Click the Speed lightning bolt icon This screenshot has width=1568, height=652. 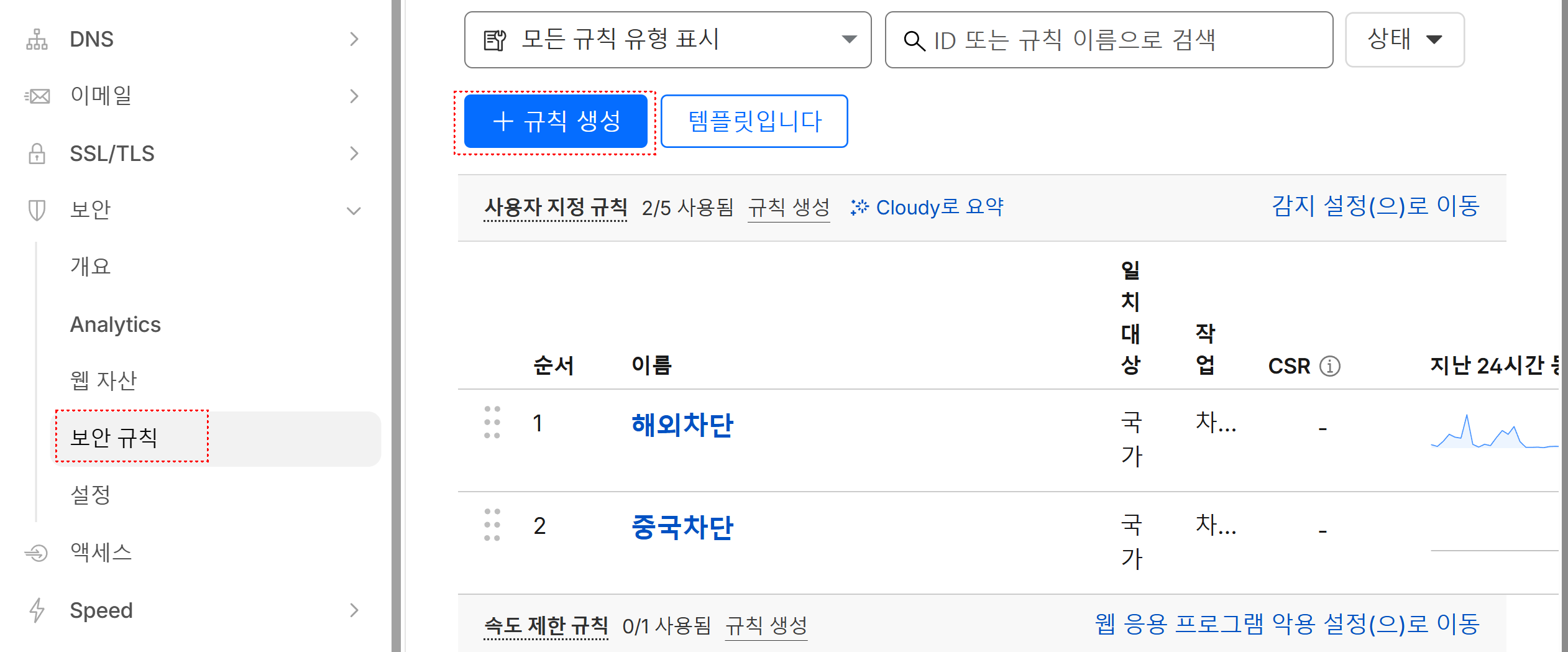37,610
